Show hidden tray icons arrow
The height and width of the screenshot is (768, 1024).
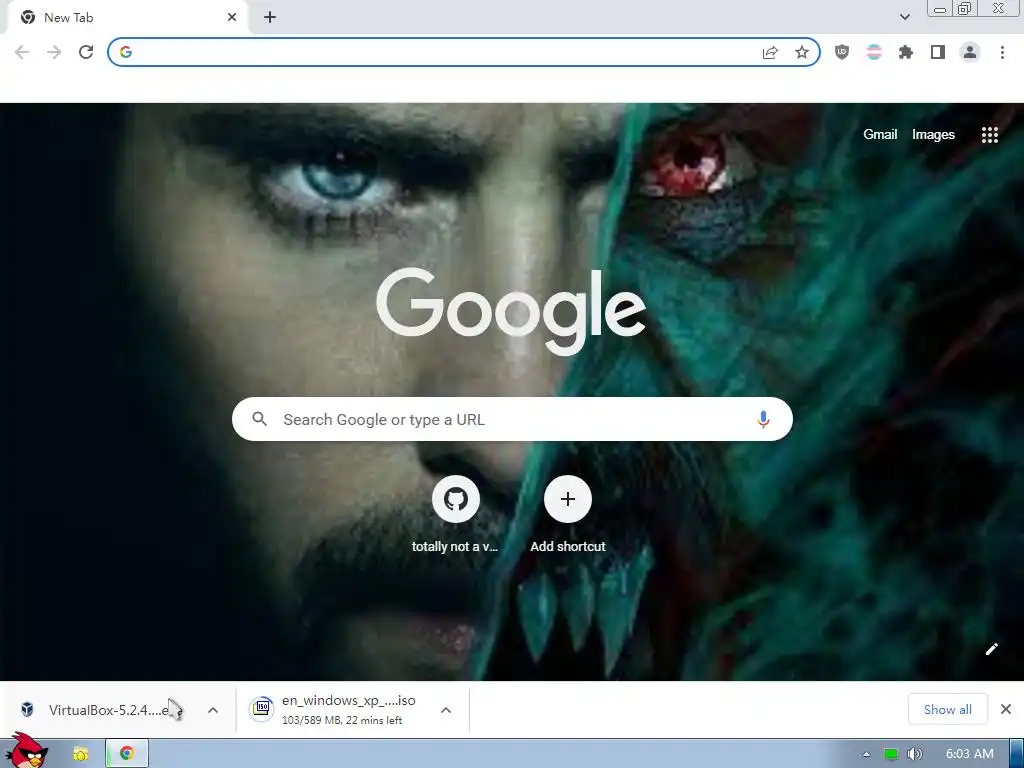(867, 754)
